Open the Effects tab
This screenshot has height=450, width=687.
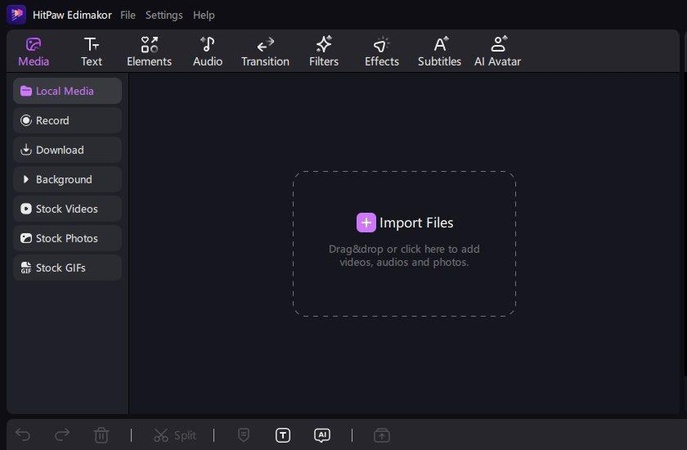[x=382, y=52]
